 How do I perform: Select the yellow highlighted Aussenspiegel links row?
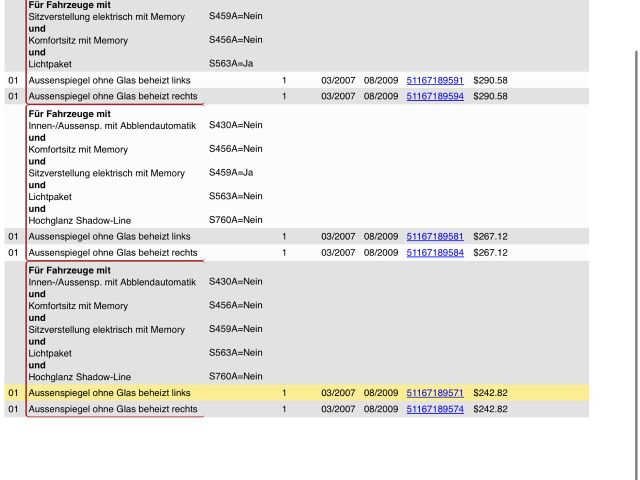110,393
